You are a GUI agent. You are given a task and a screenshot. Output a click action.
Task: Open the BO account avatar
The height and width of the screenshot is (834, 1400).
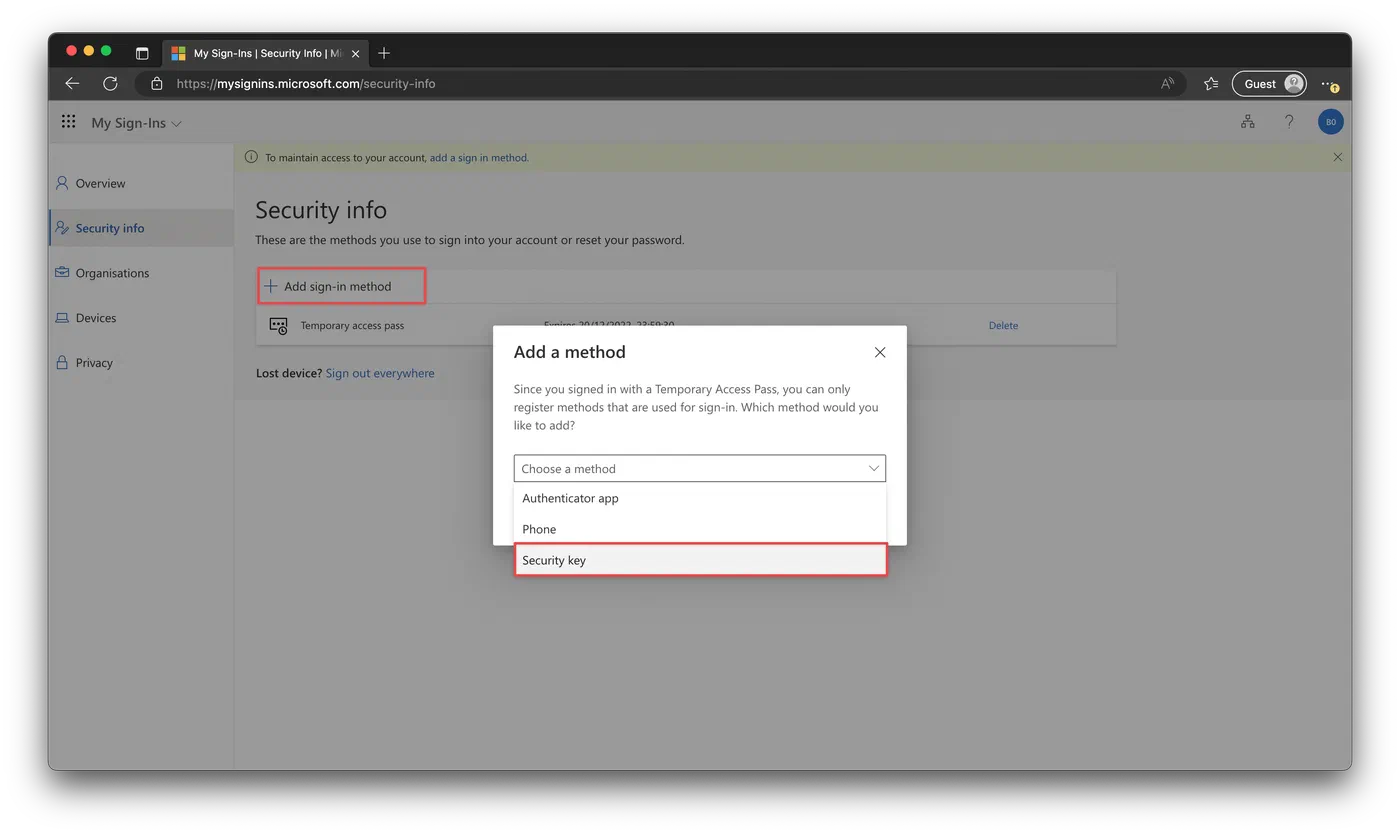[1330, 122]
